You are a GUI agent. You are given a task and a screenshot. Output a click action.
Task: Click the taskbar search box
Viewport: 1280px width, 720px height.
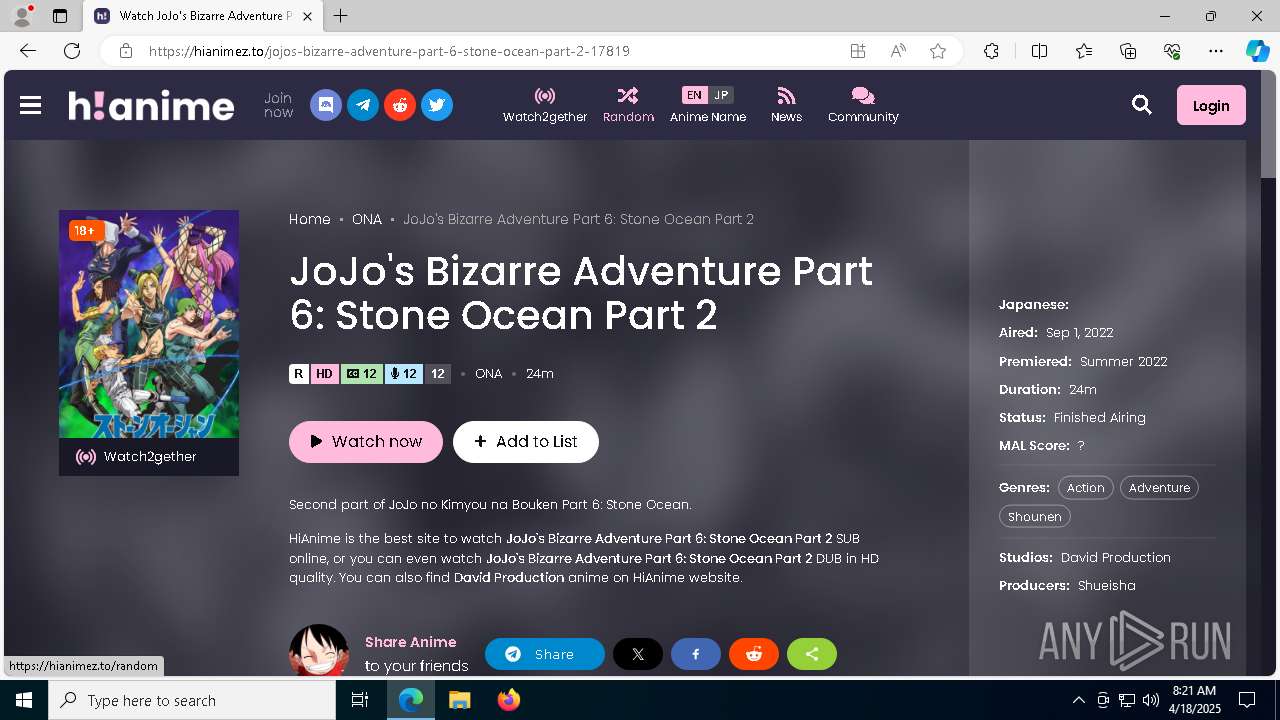coord(192,700)
